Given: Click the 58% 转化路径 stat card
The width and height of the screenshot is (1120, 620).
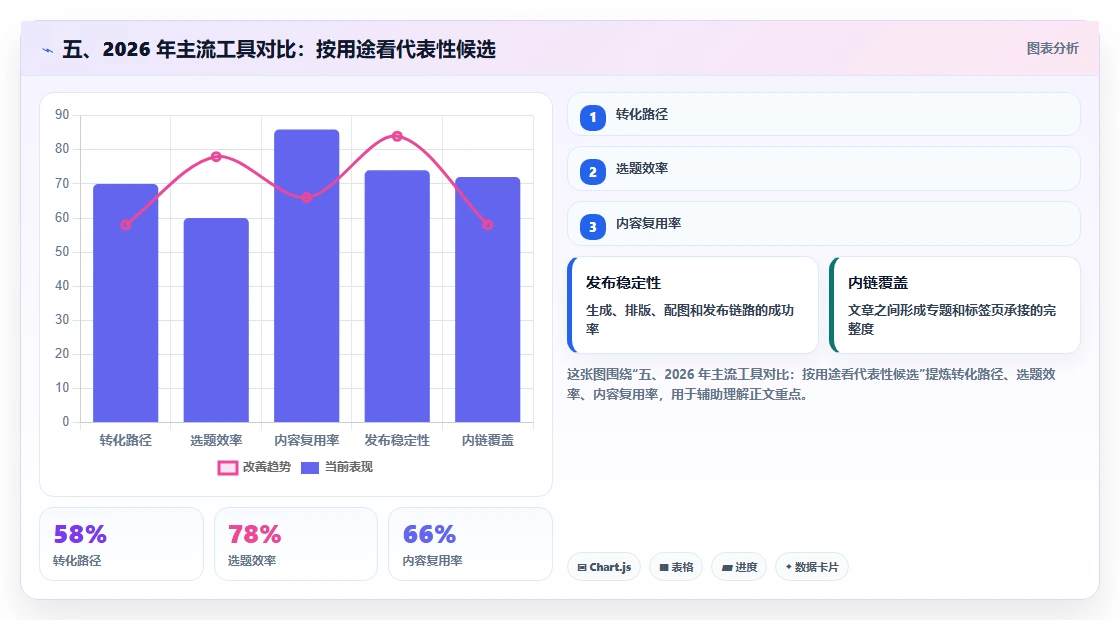Looking at the screenshot, I should tap(121, 544).
